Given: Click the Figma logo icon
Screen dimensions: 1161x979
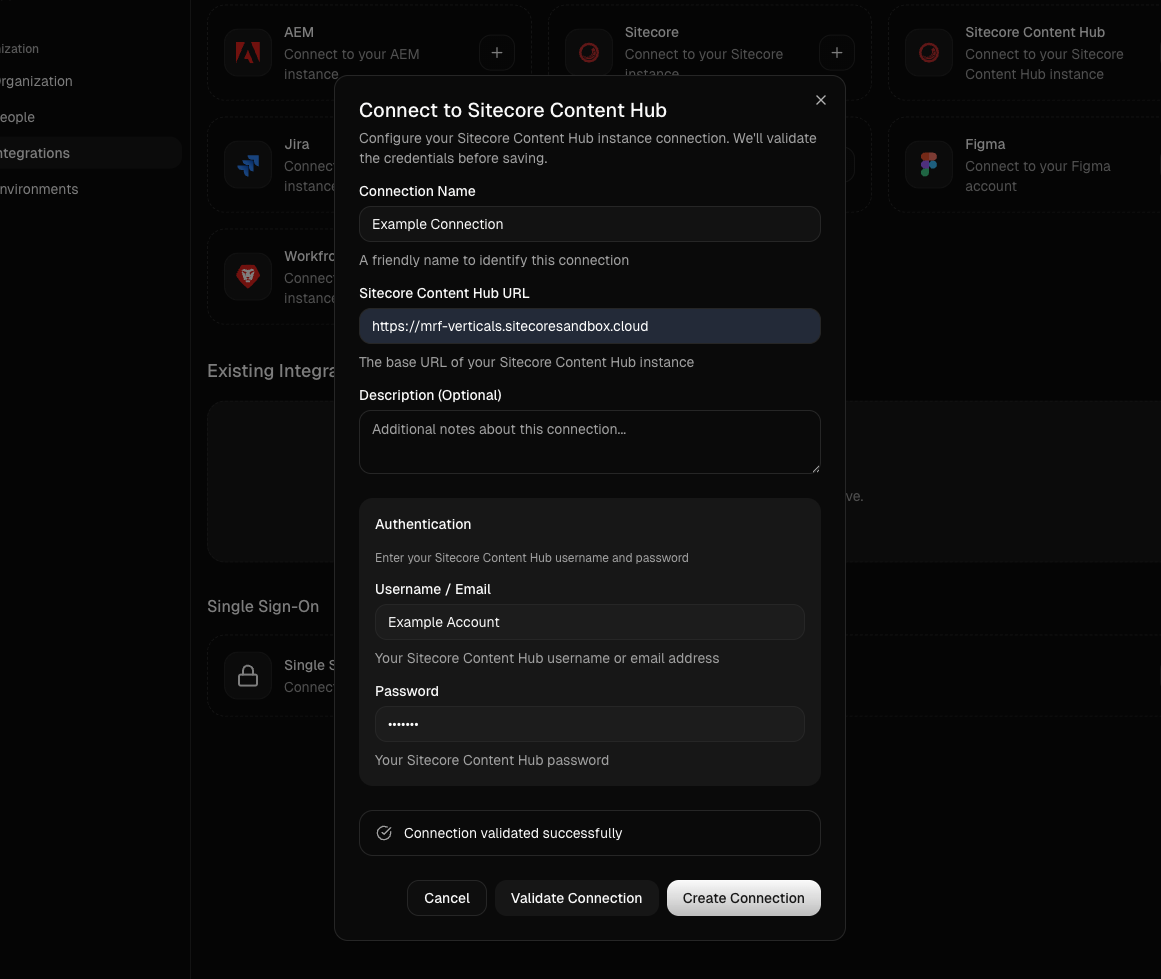Looking at the screenshot, I should [929, 164].
